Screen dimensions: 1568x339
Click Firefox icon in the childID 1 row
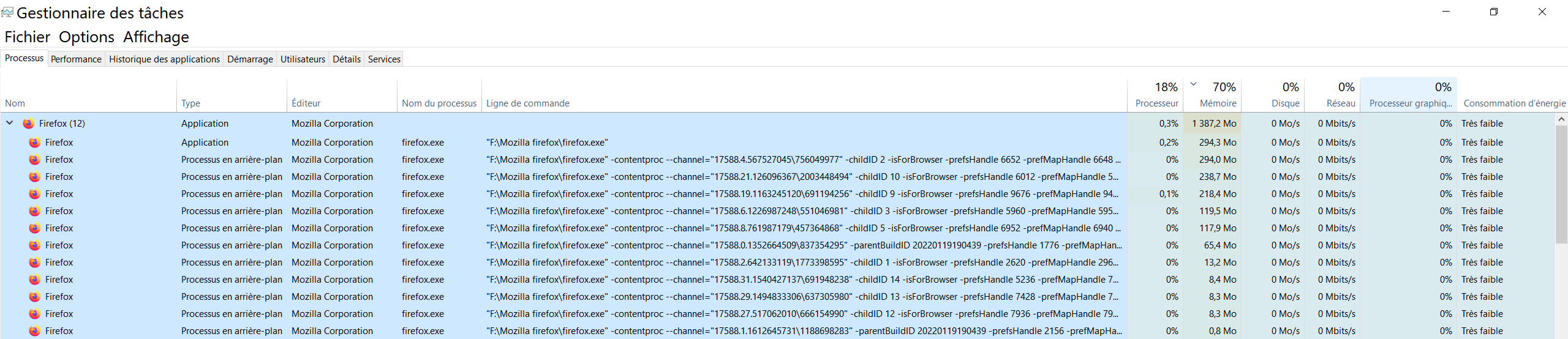35,263
